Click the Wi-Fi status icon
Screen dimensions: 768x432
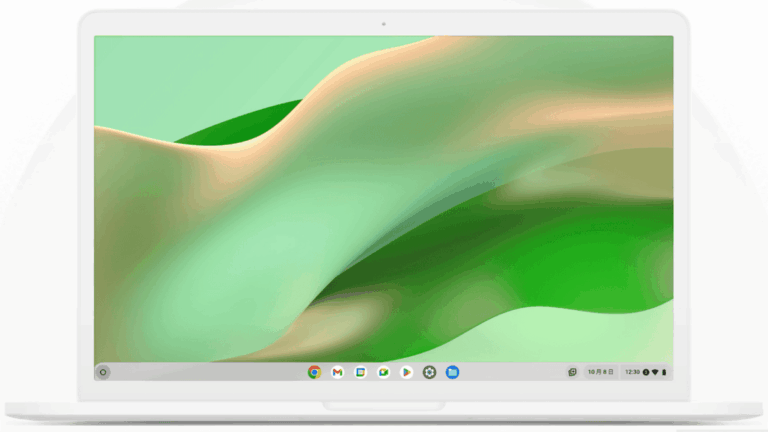click(655, 372)
